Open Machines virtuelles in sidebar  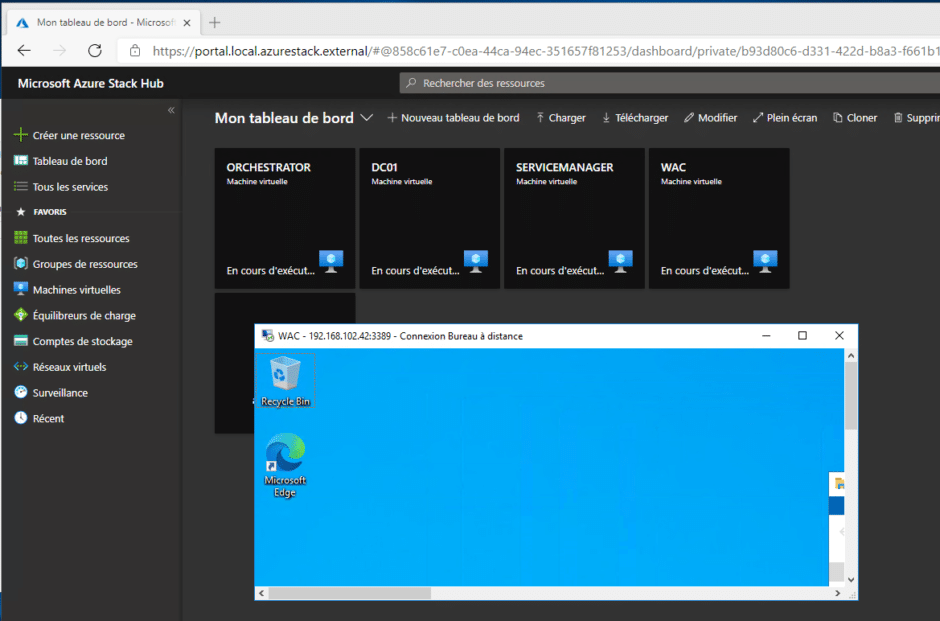[76, 290]
